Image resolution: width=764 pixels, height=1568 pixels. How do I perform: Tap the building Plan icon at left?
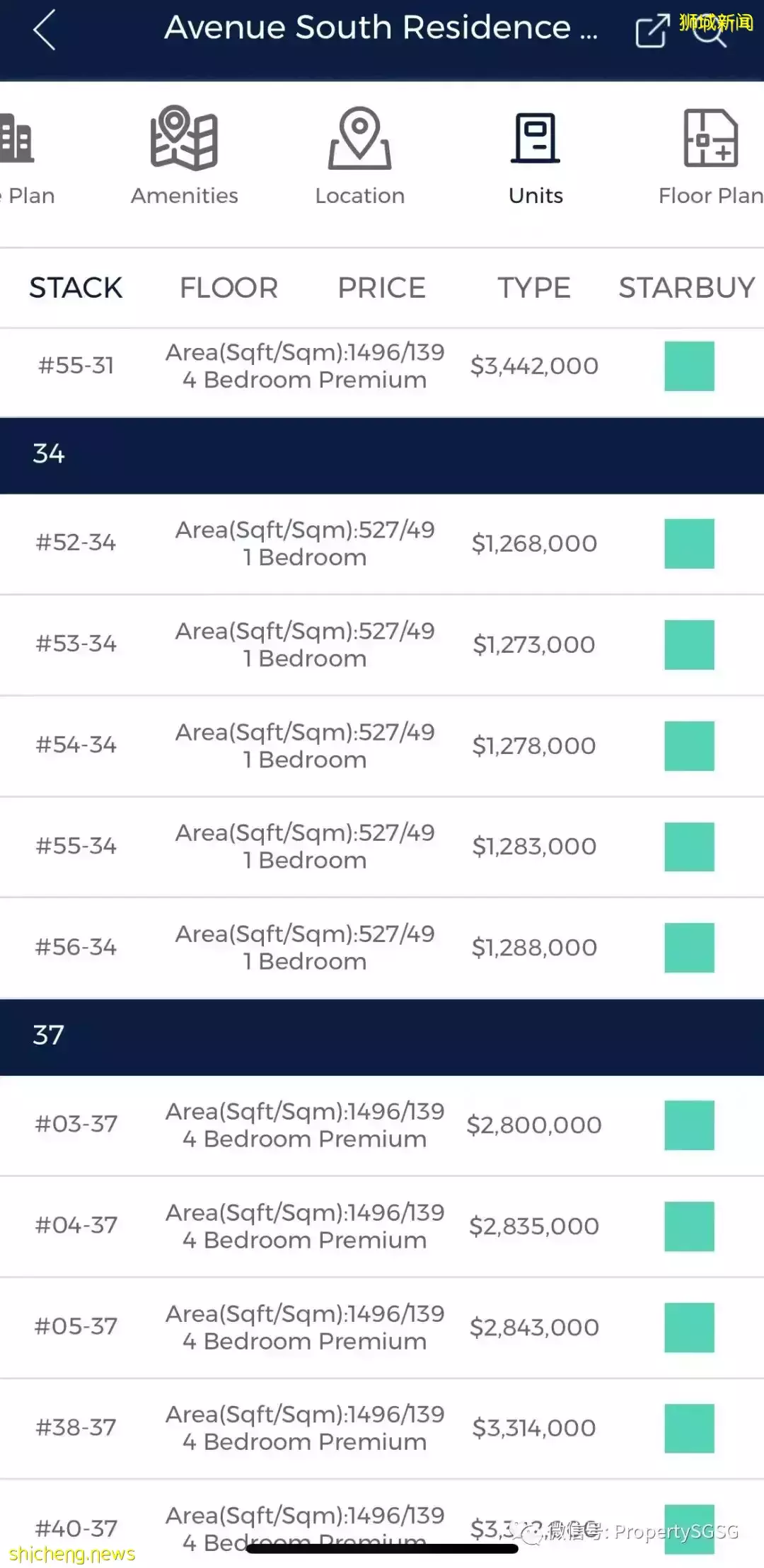(17, 139)
